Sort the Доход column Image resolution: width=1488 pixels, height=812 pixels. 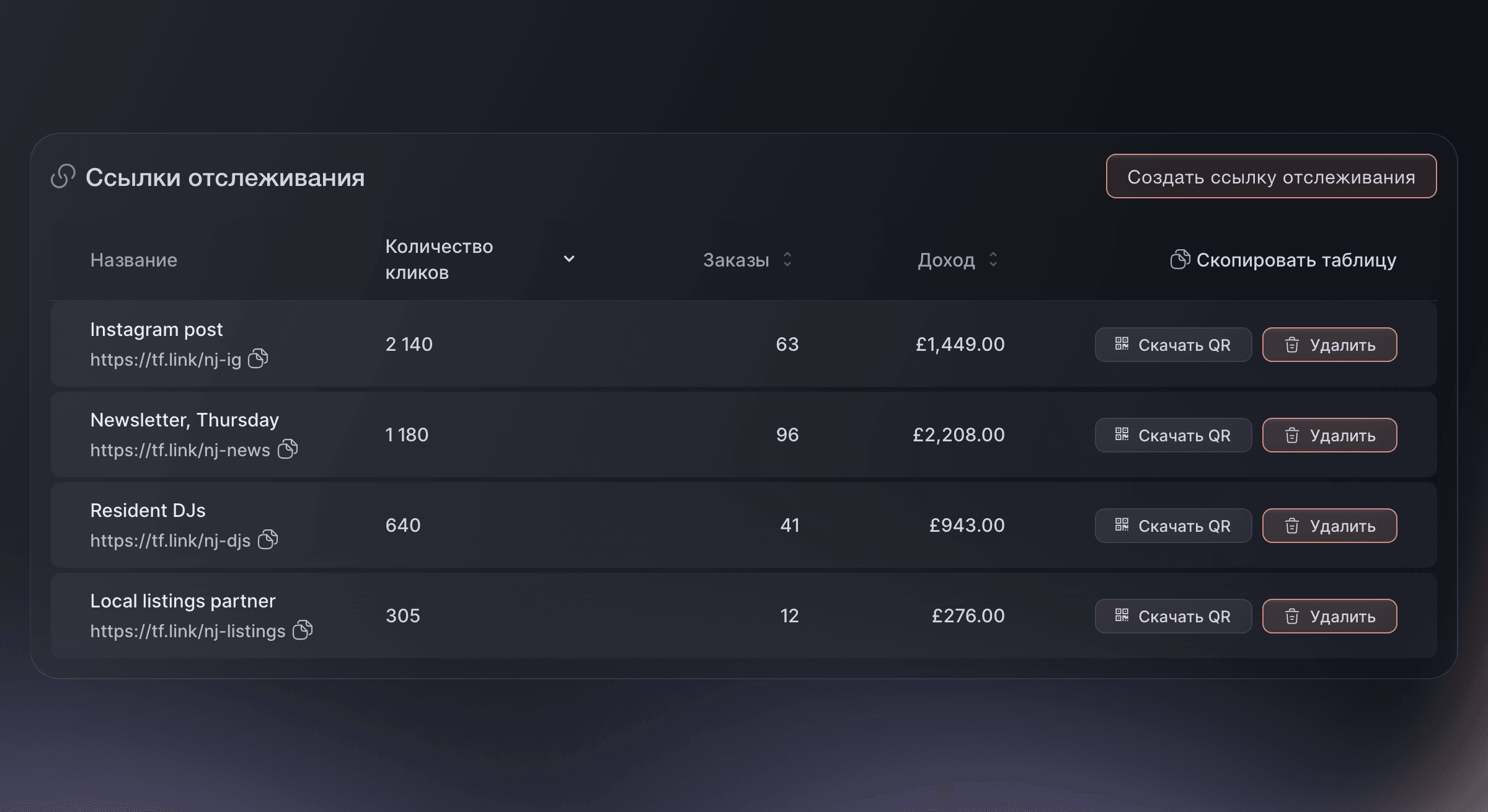point(993,259)
